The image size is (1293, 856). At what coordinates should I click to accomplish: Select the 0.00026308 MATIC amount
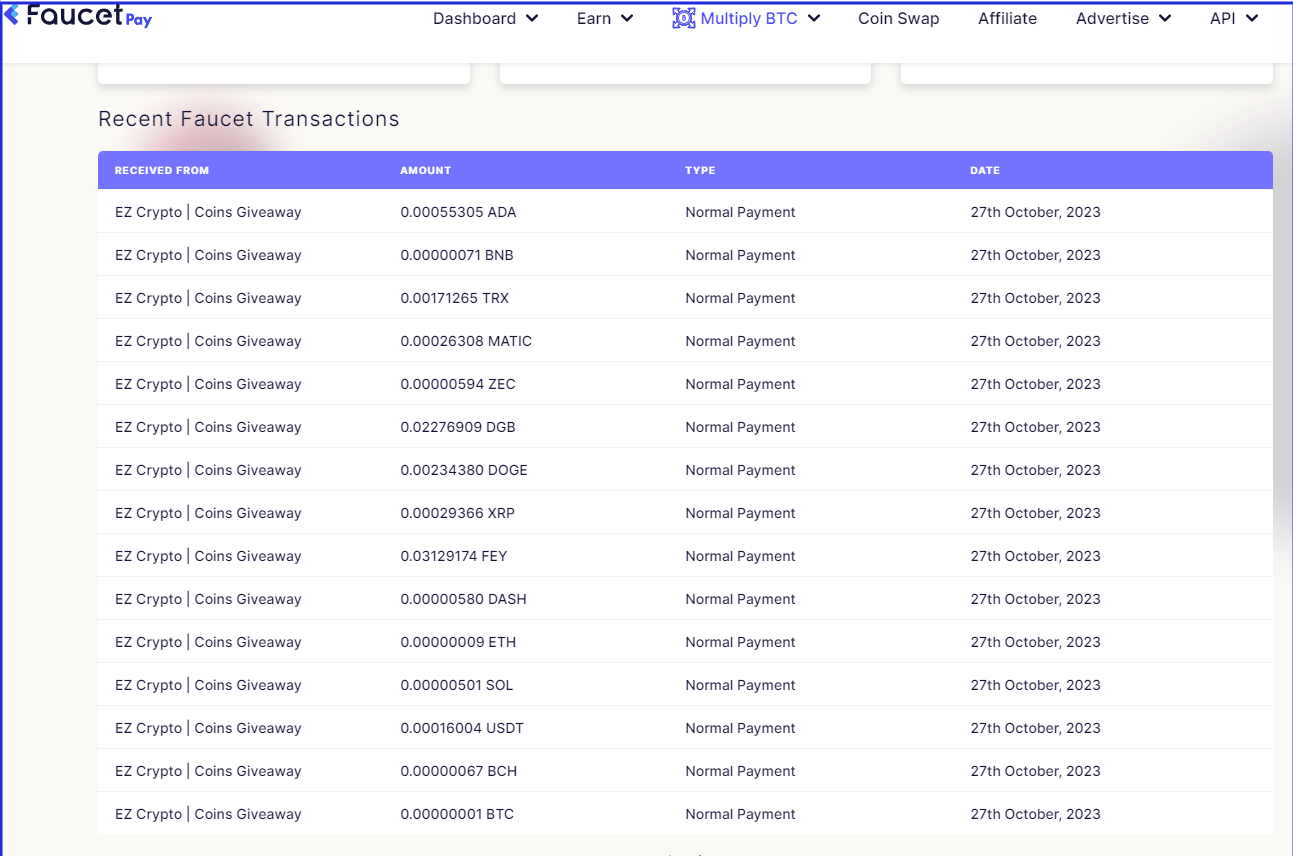(466, 341)
